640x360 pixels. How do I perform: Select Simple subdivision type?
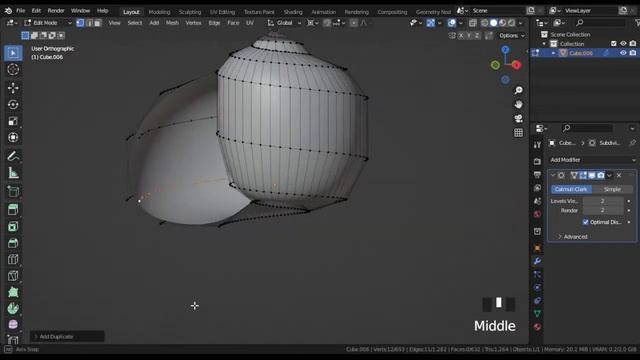pos(612,189)
